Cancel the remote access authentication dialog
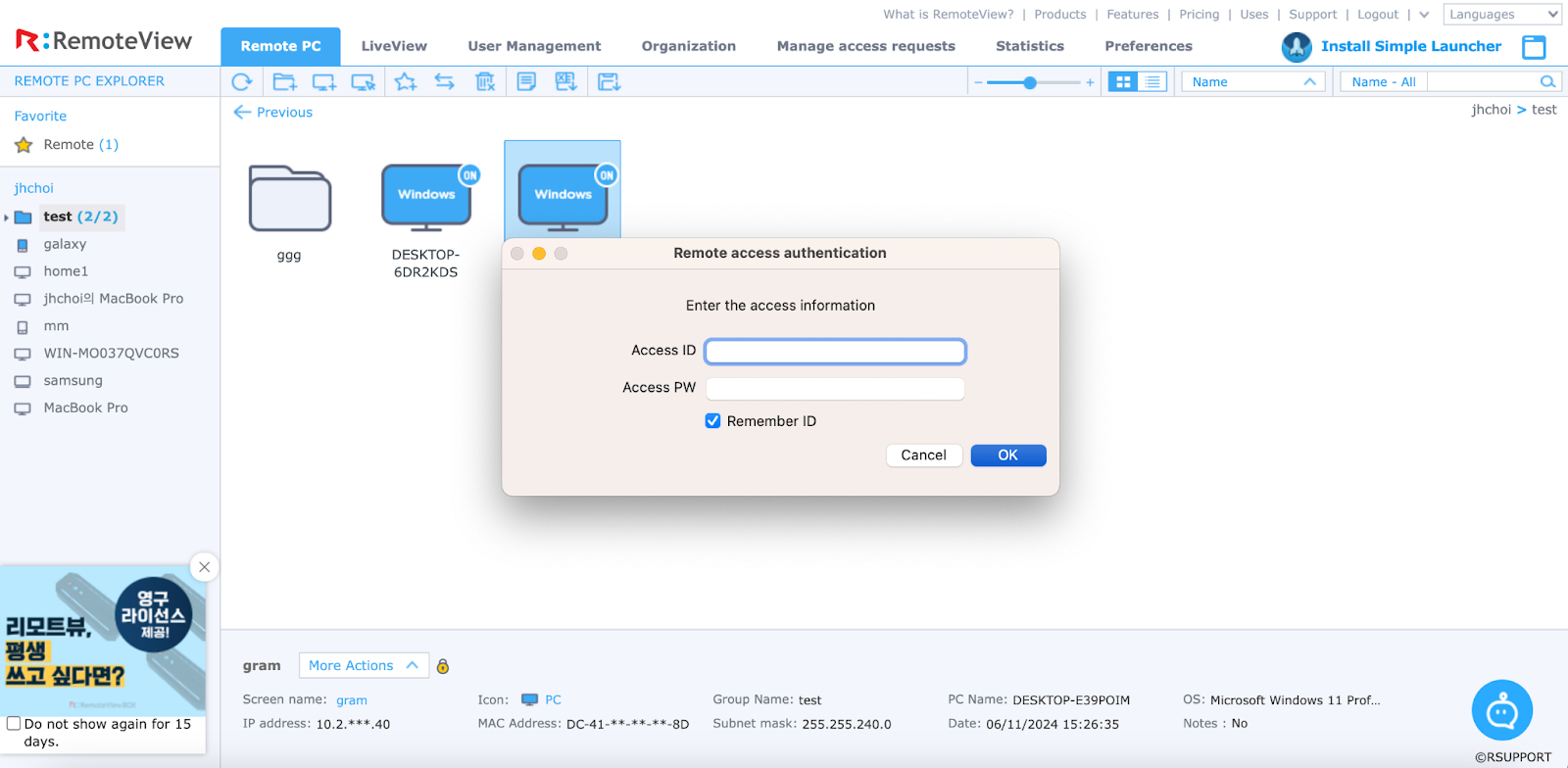The width and height of the screenshot is (1568, 768). 923,456
